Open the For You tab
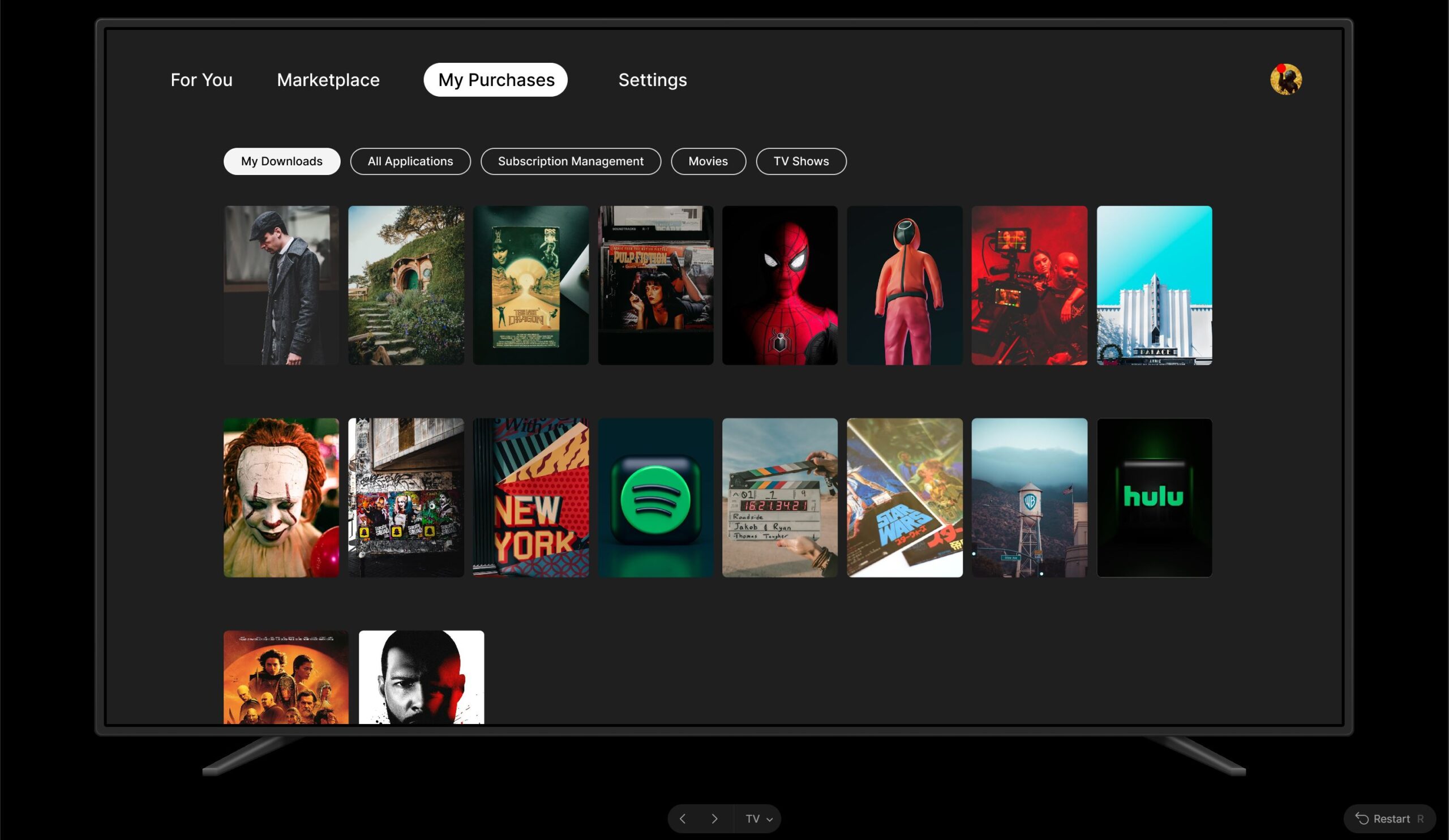 click(202, 80)
